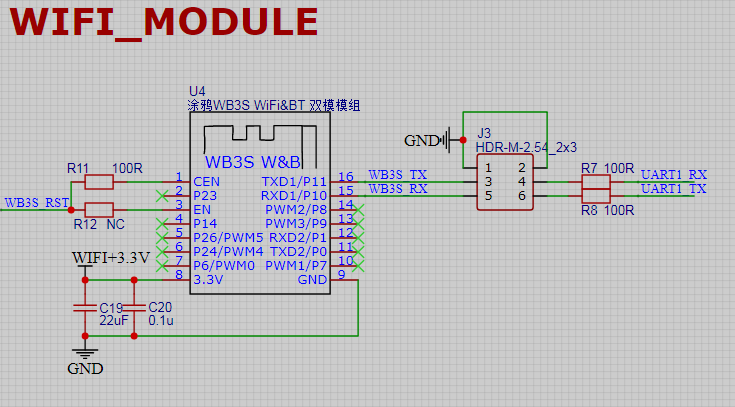Select the WIFI_MODULE title text
The width and height of the screenshot is (735, 407).
164,22
